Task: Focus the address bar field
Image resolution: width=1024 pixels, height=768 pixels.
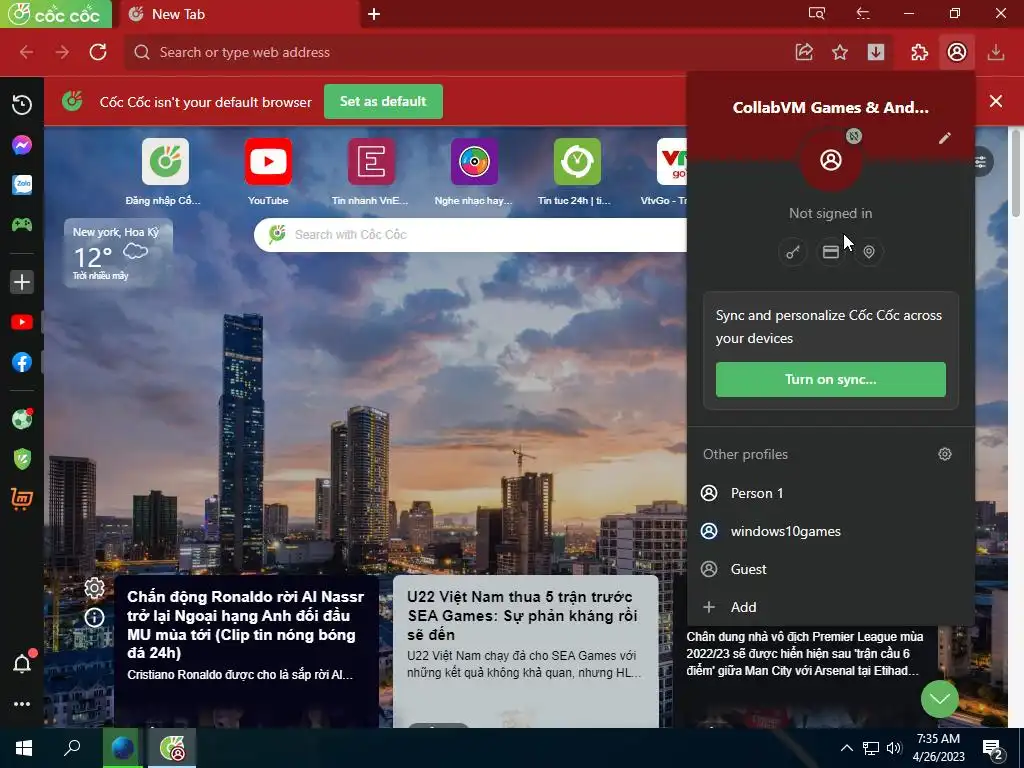Action: click(457, 52)
